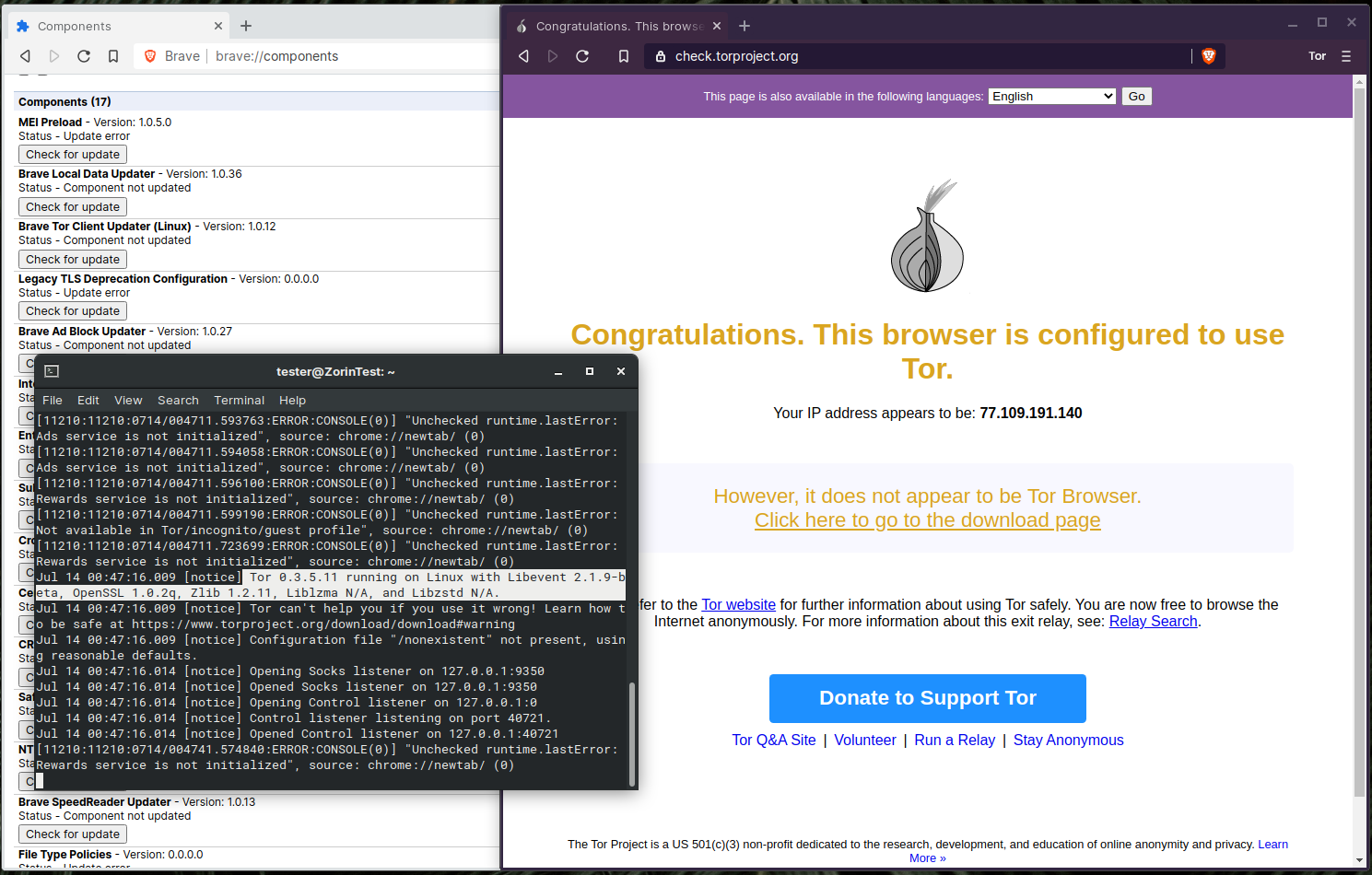Screen dimensions: 1372x875
Task: Open the Relay Search link
Action: click(x=1153, y=622)
